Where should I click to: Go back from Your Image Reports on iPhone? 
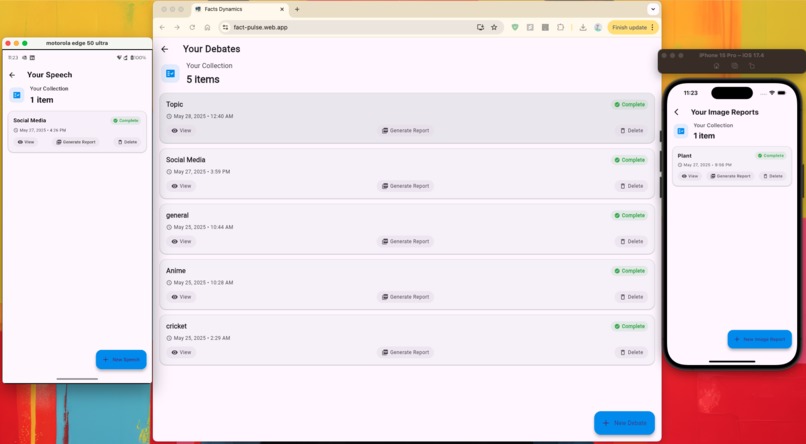(x=676, y=112)
